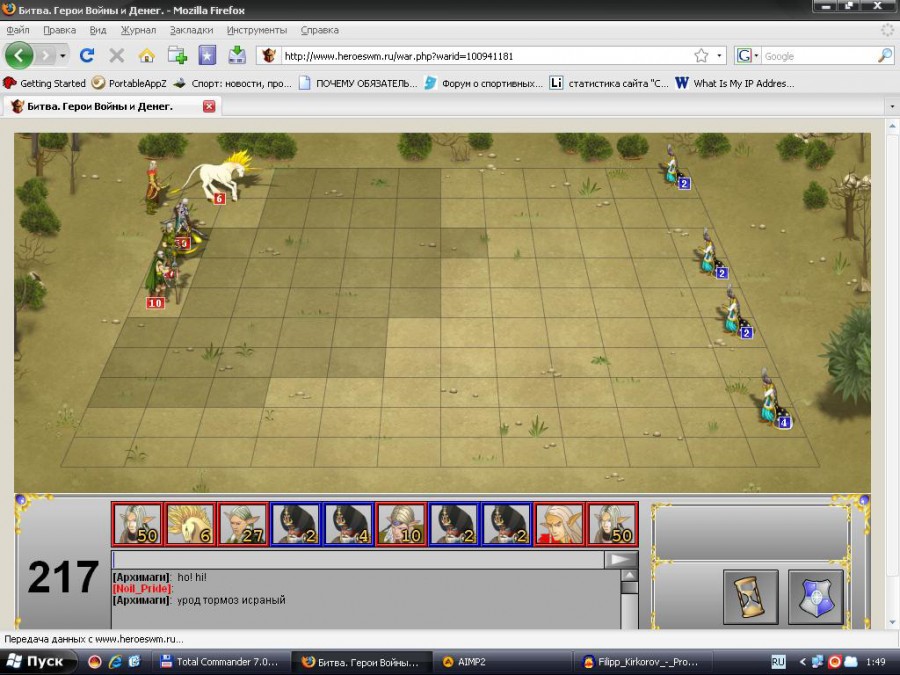Viewport: 900px width, 675px height.
Task: Open the Файл menu
Action: point(18,30)
